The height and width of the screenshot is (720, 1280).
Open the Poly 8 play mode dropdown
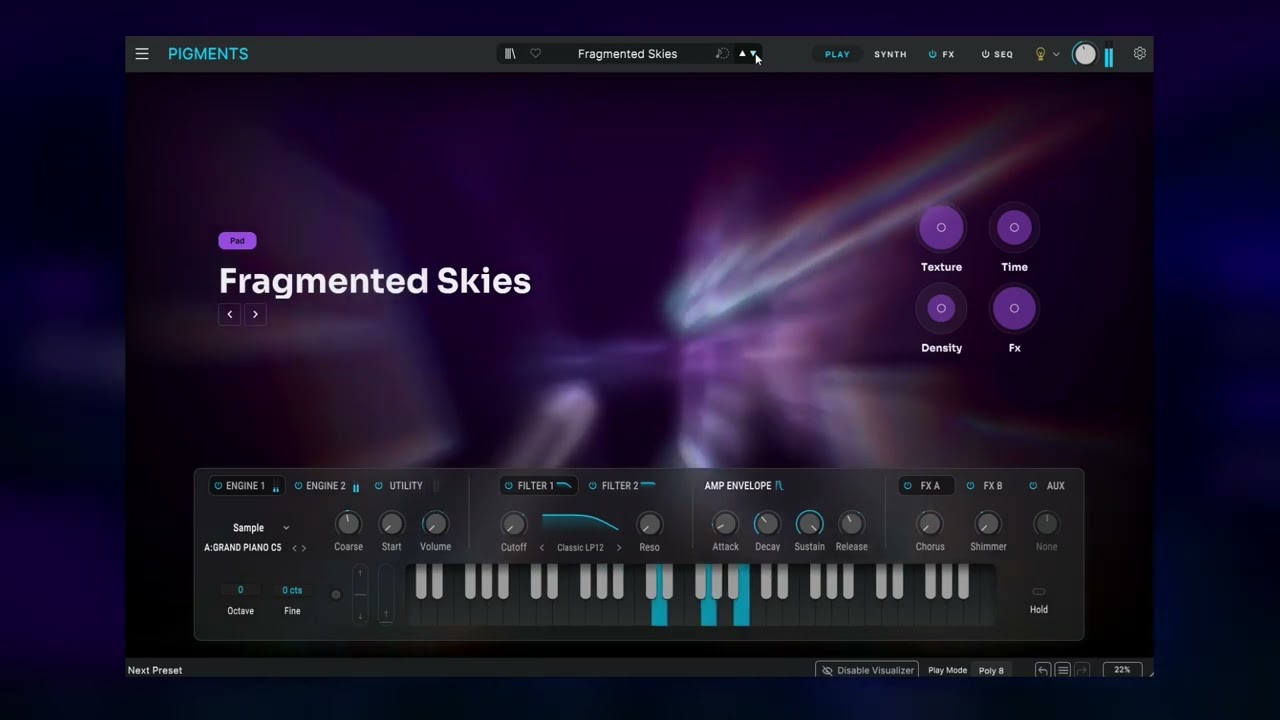click(x=991, y=670)
